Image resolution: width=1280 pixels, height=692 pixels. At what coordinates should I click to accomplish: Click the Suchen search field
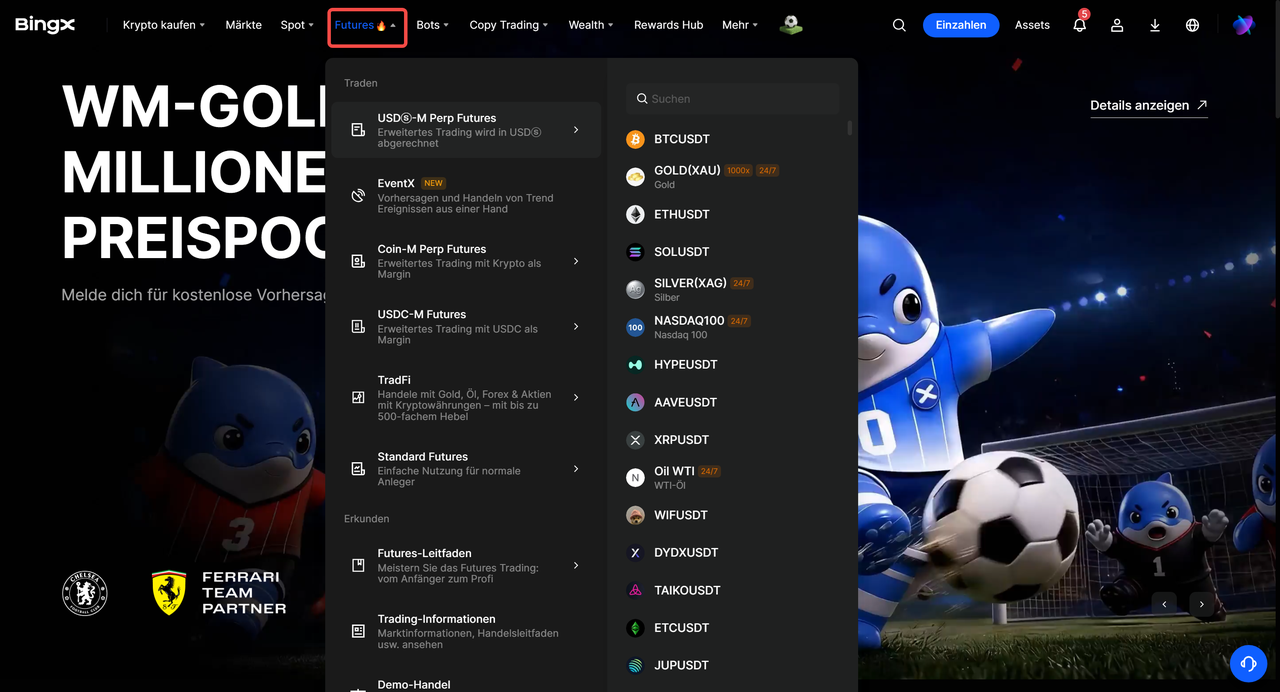732,99
